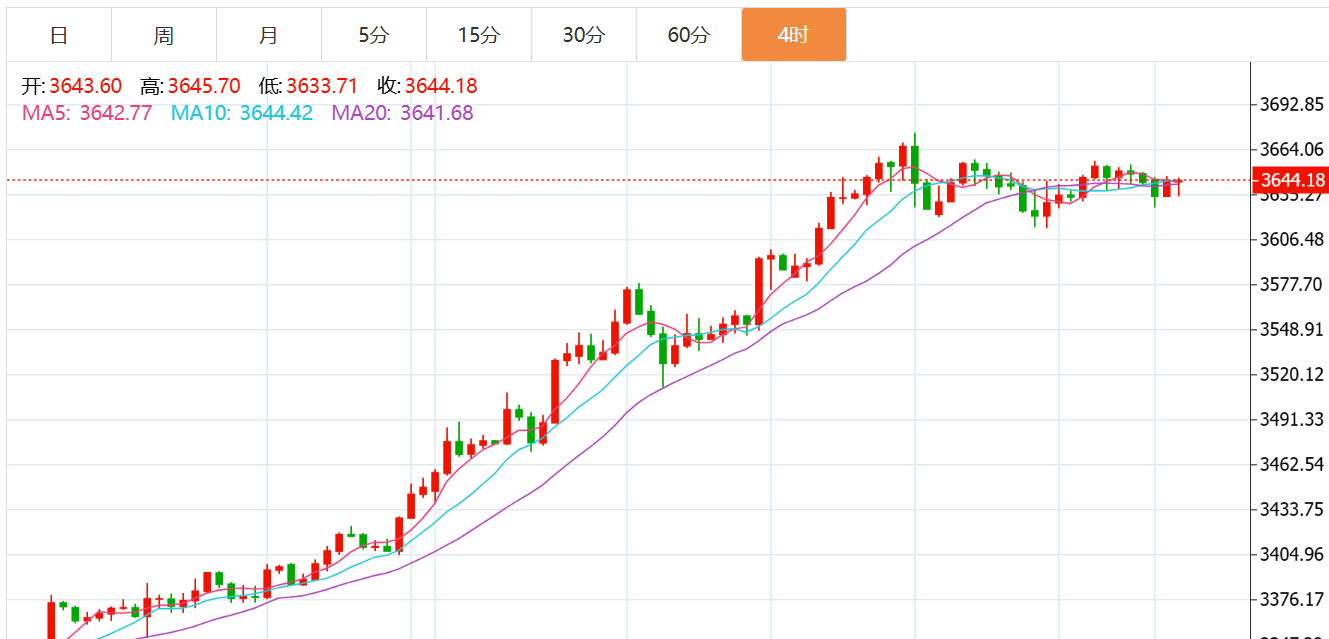
Task: Switch to the 5分 timeframe
Action: click(374, 36)
